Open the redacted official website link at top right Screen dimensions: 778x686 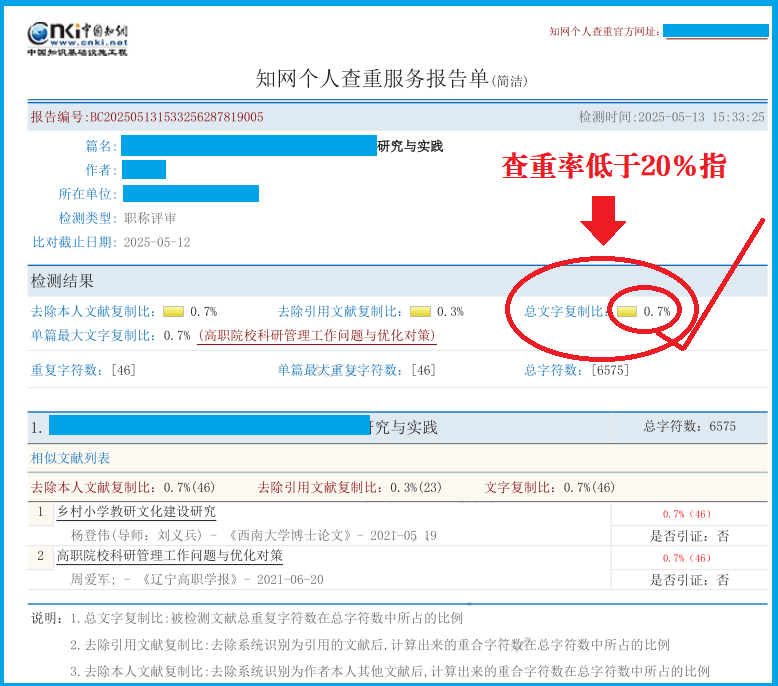[715, 31]
